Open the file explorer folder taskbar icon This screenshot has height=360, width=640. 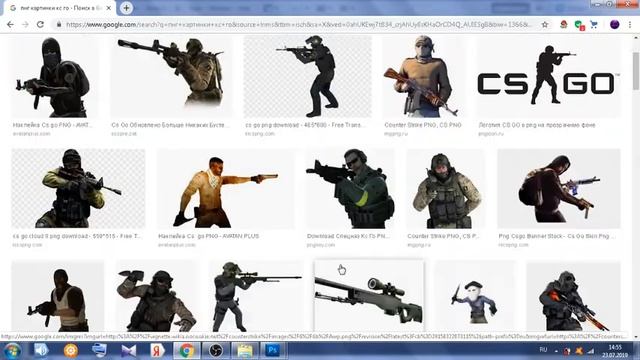pos(244,350)
